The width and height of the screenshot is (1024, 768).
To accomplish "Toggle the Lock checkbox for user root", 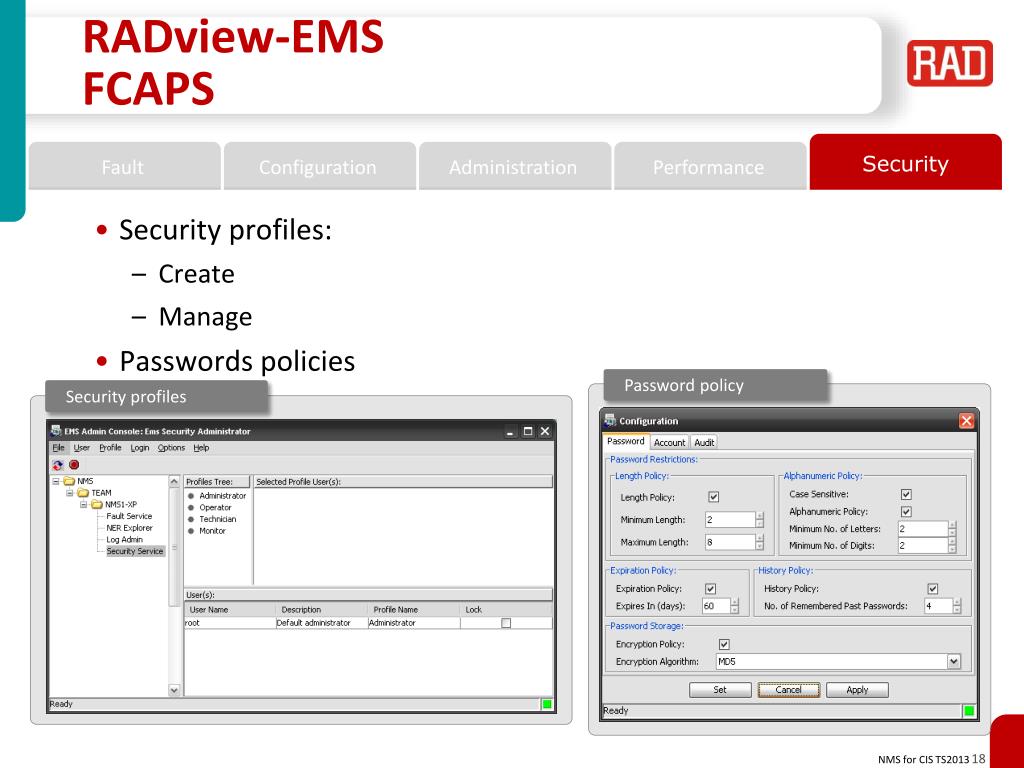I will click(506, 623).
